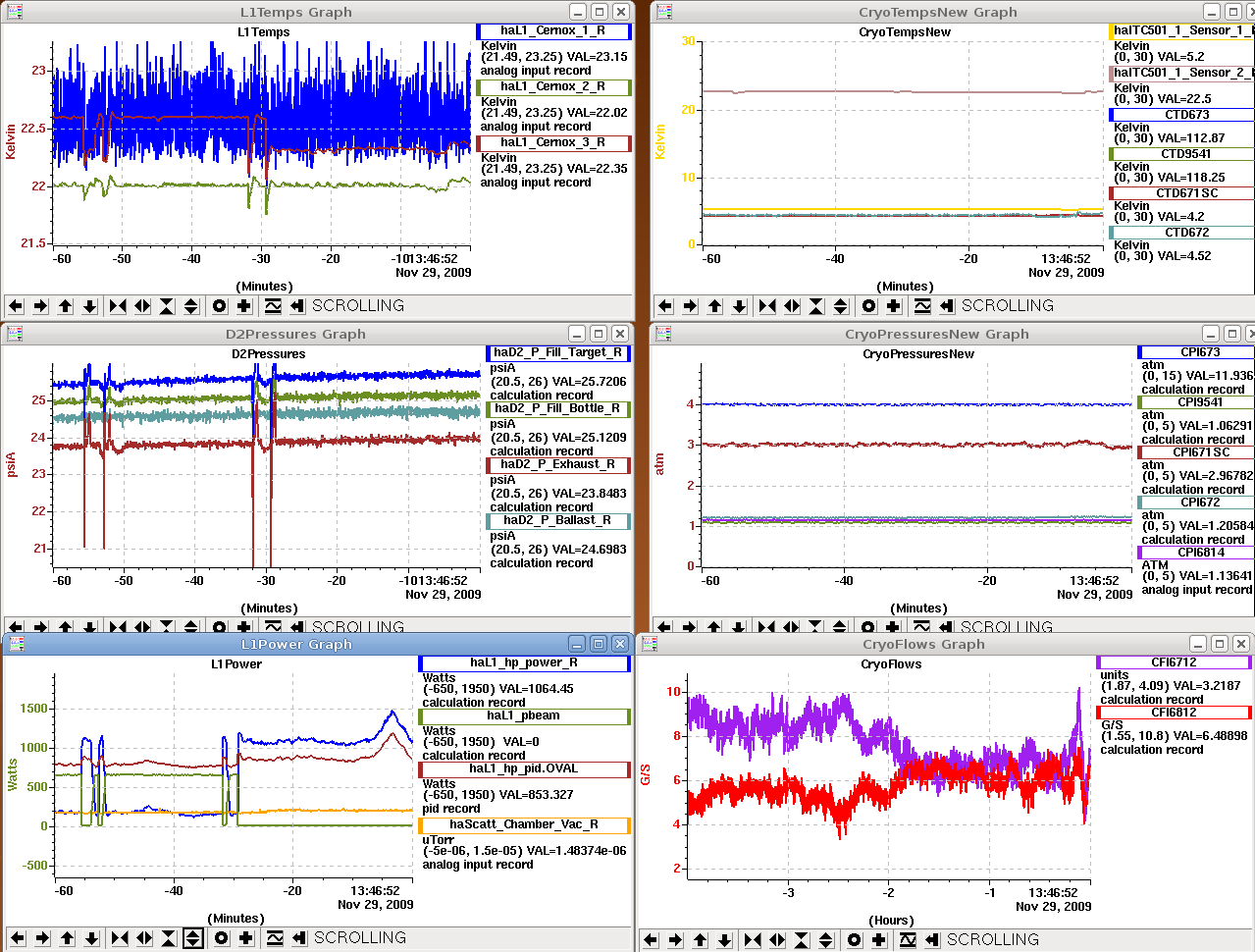Screen dimensions: 1255x952
Task: Select the haScatt_Chamber_Vac_R legend entry
Action: (524, 825)
